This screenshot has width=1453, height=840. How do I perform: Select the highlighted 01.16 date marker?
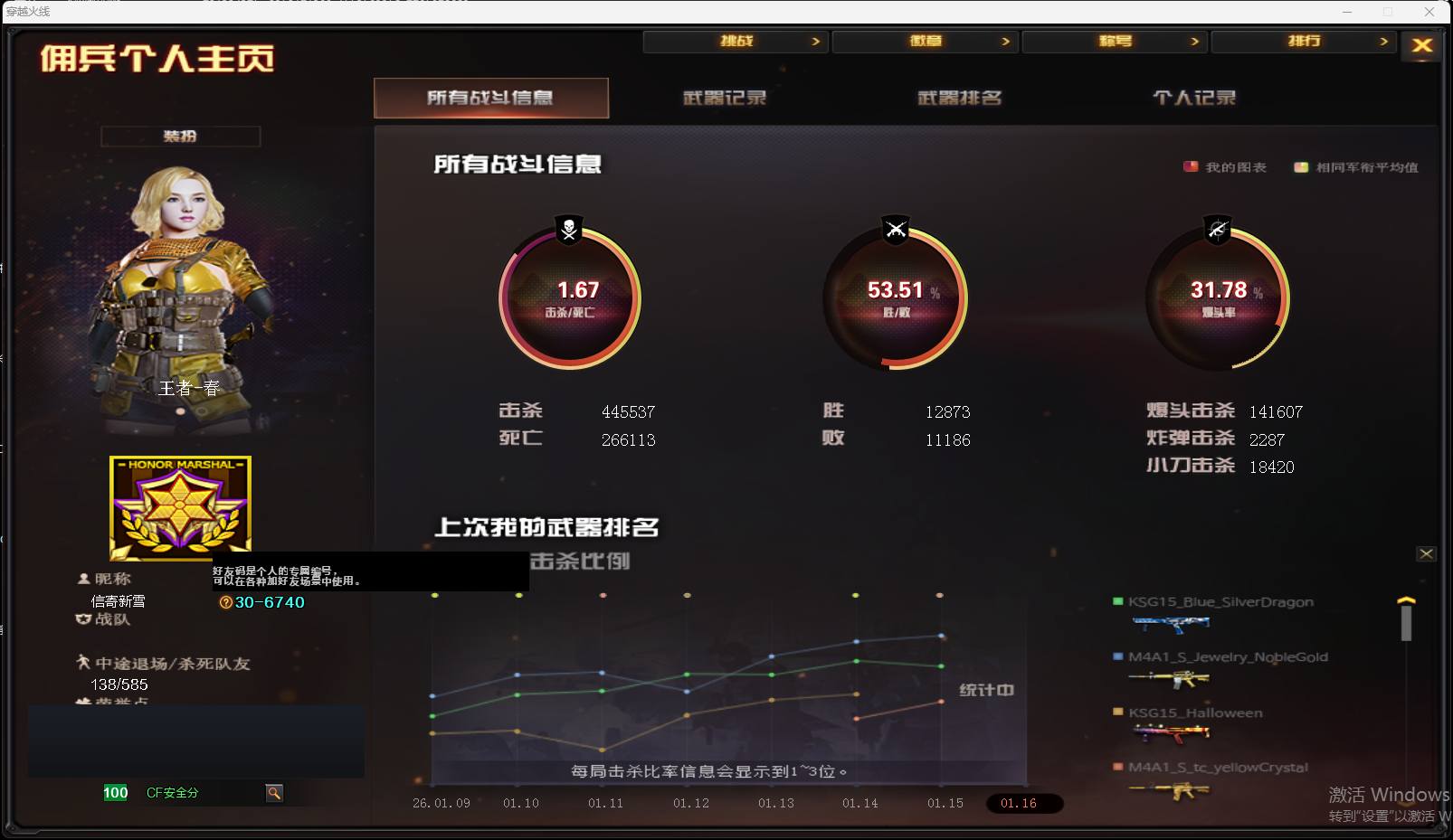pyautogui.click(x=1022, y=803)
